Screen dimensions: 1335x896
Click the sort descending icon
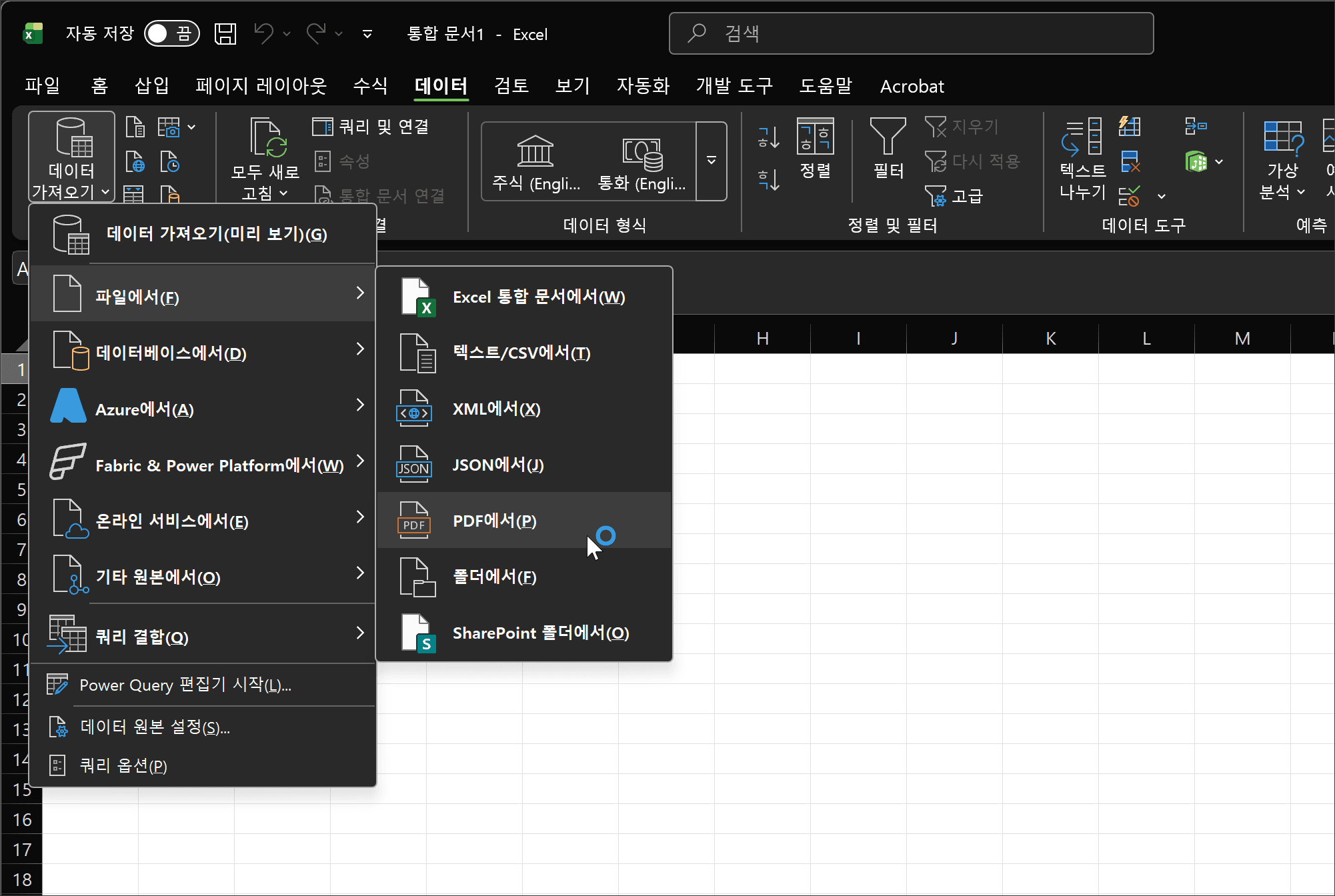click(768, 179)
